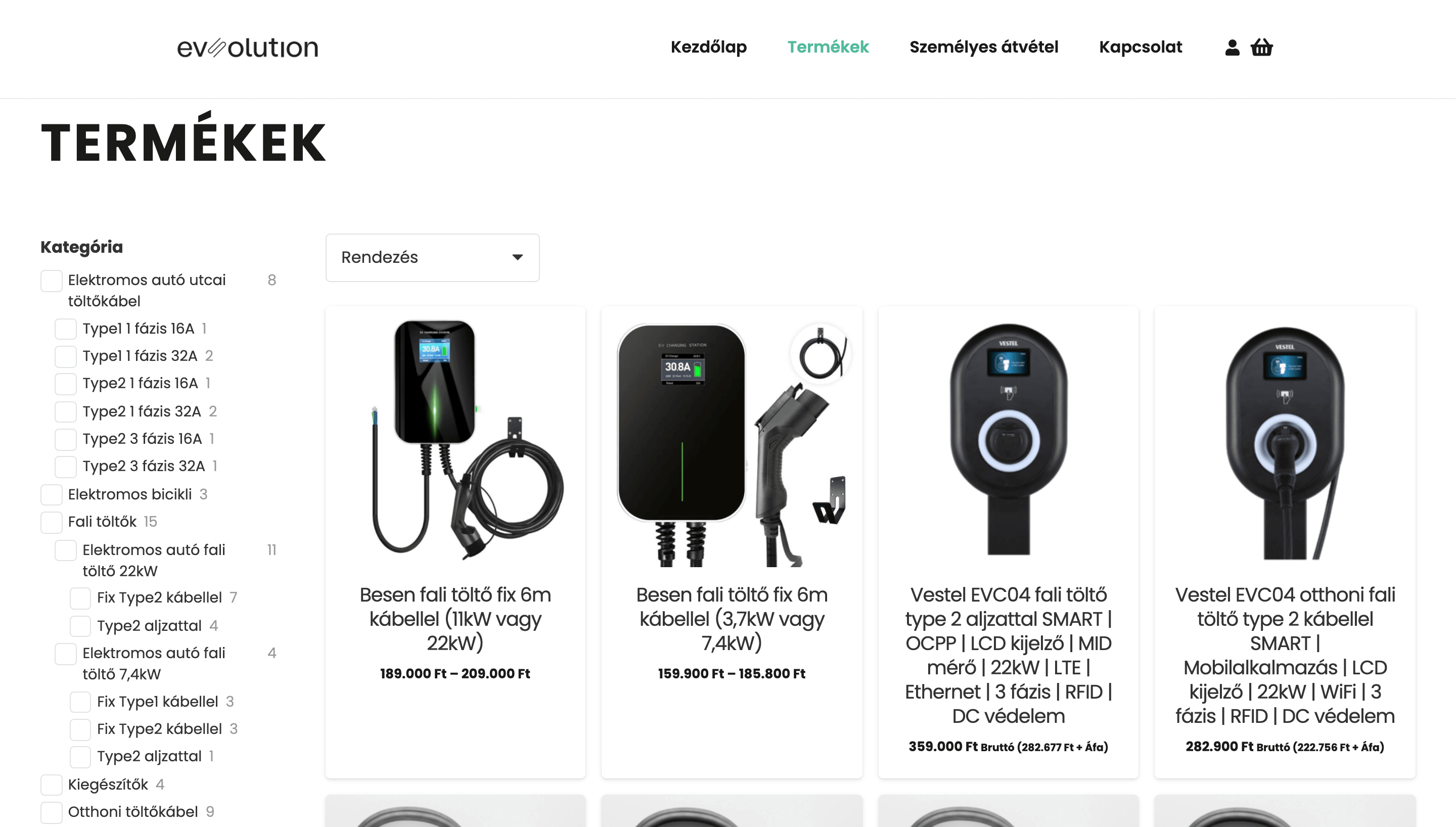Click the Rendezés dropdown arrow
Viewport: 1456px width, 827px height.
(517, 257)
